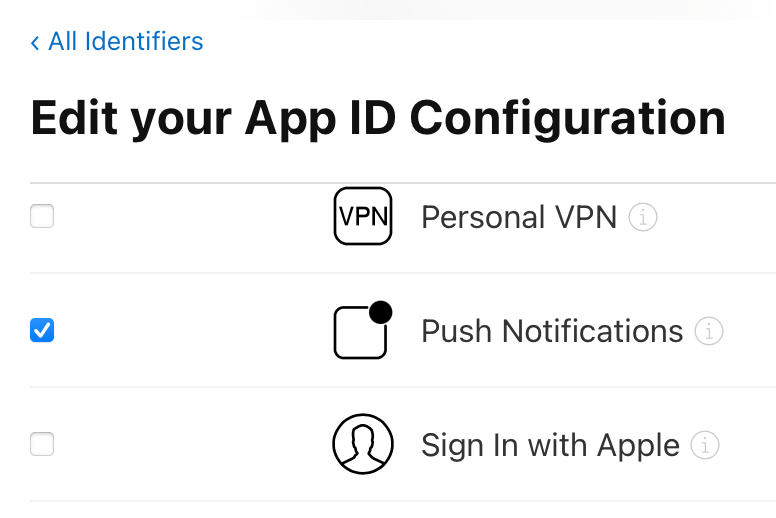Go back to All Identifiers
The image size is (776, 518).
125,42
